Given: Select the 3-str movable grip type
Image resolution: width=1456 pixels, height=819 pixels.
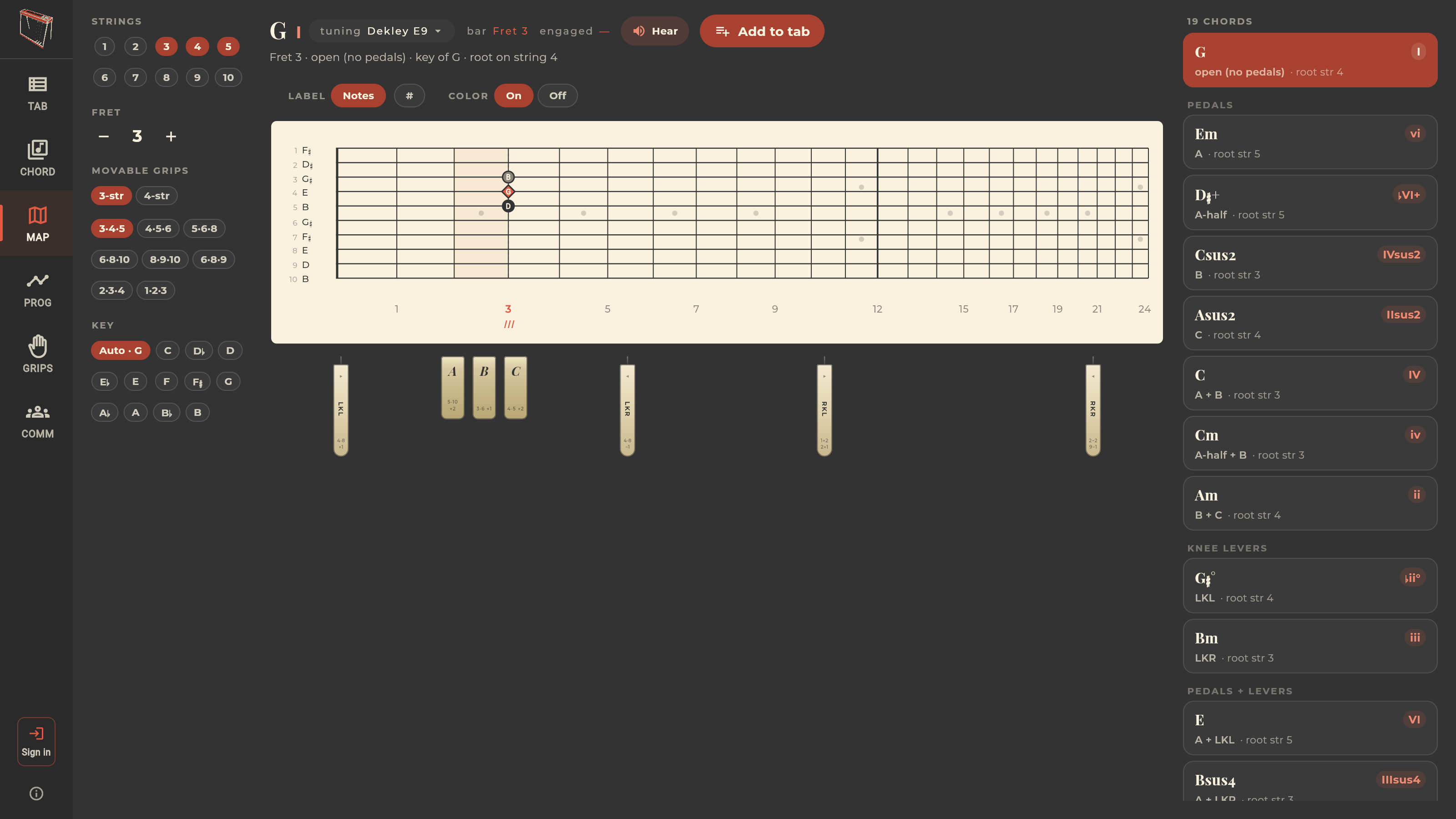Looking at the screenshot, I should click(x=111, y=196).
